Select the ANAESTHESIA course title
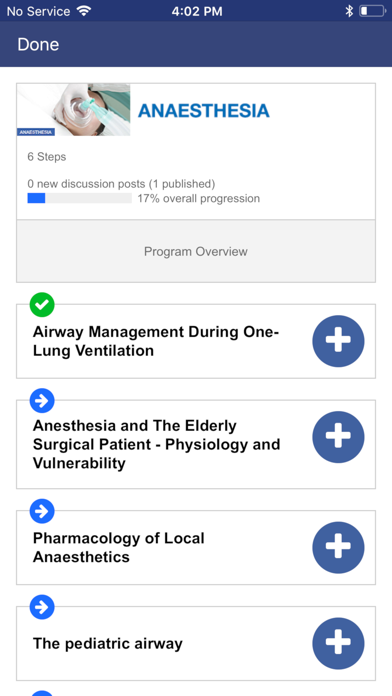Viewport: 392px width, 696px height. pos(204,111)
